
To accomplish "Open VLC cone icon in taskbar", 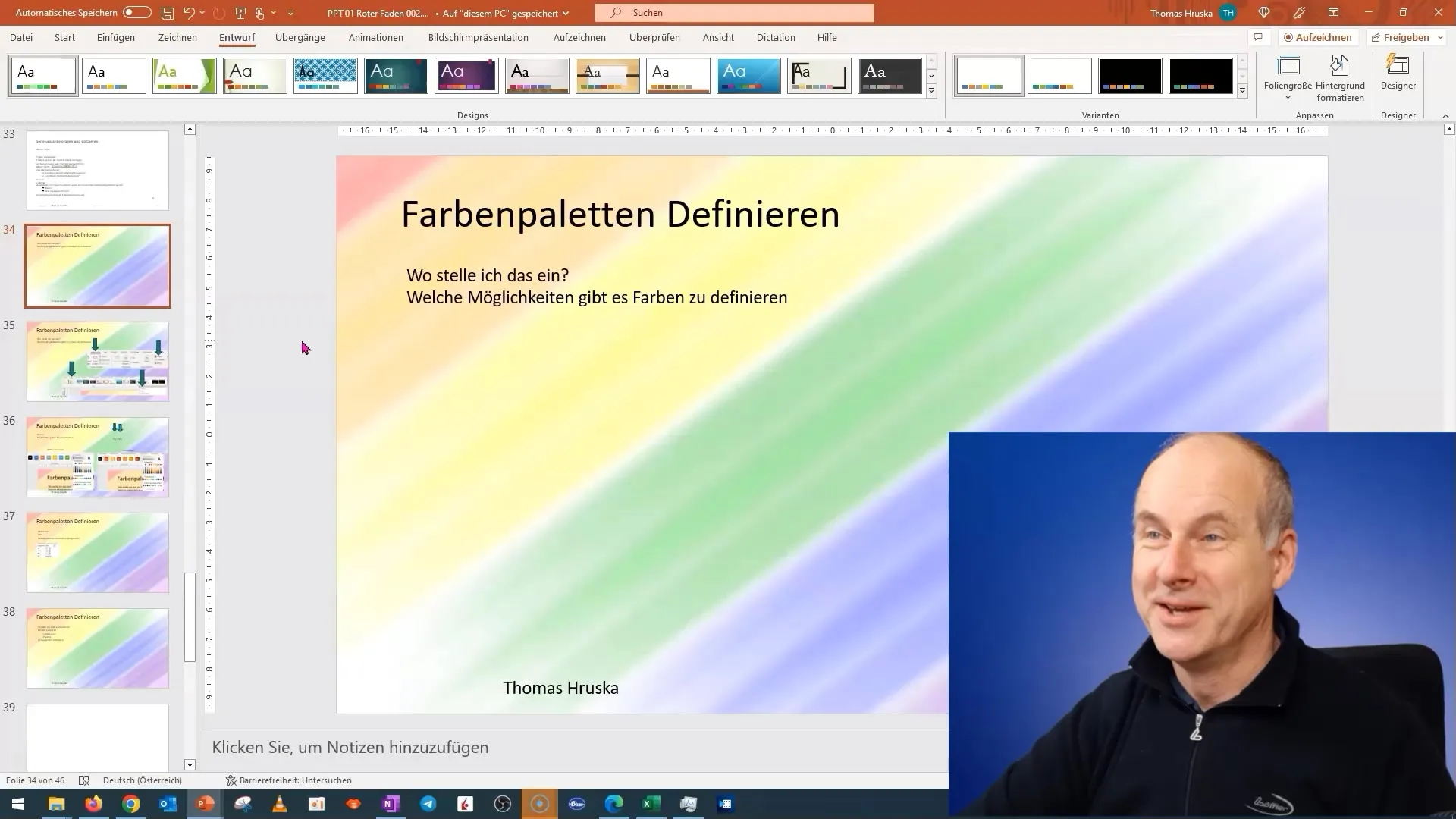I will point(279,804).
